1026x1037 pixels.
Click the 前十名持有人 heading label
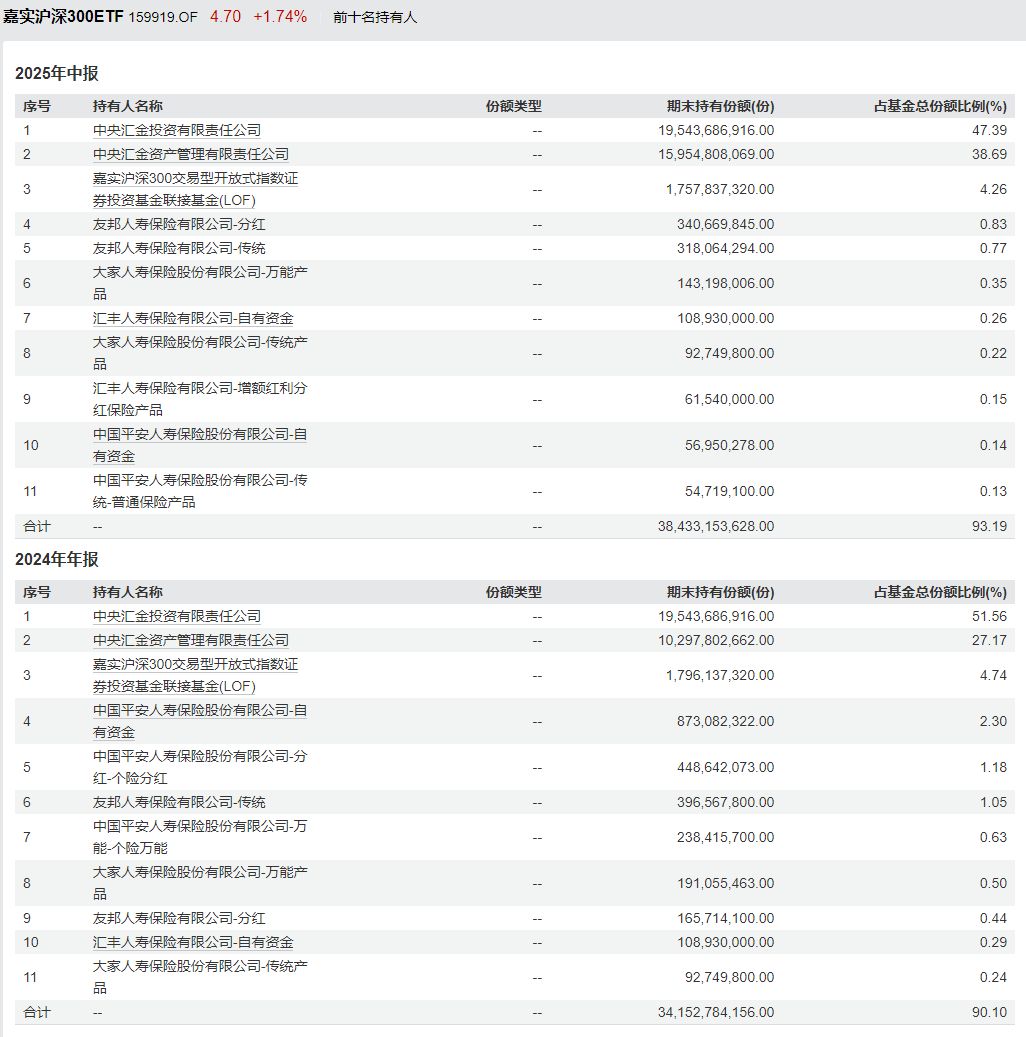(375, 18)
